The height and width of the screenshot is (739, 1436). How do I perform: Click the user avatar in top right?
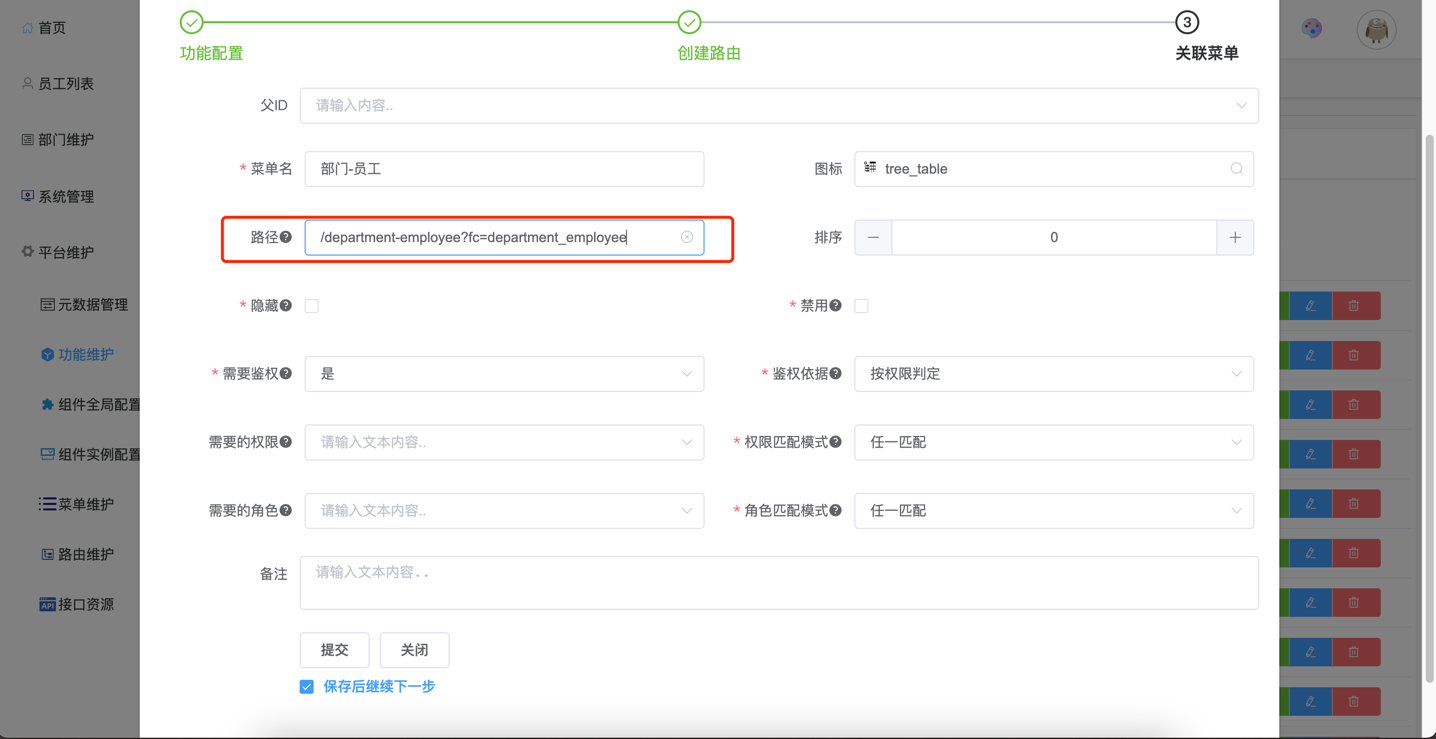[1376, 30]
